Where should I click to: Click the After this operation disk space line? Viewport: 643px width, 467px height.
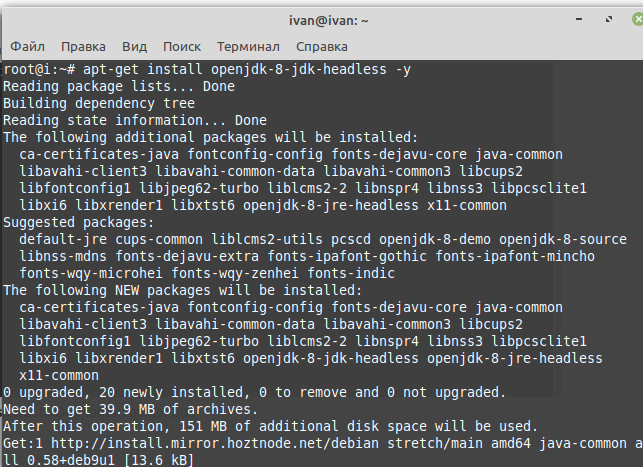[x=270, y=426]
